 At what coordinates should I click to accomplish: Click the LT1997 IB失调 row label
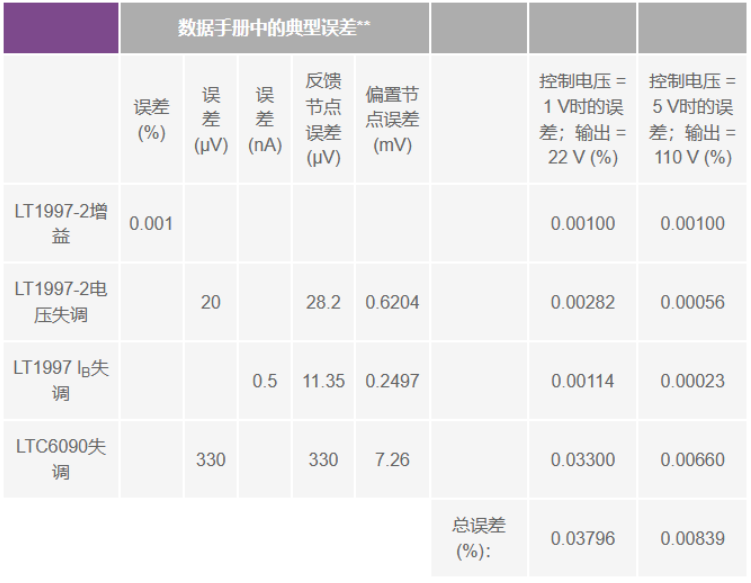pyautogui.click(x=61, y=381)
